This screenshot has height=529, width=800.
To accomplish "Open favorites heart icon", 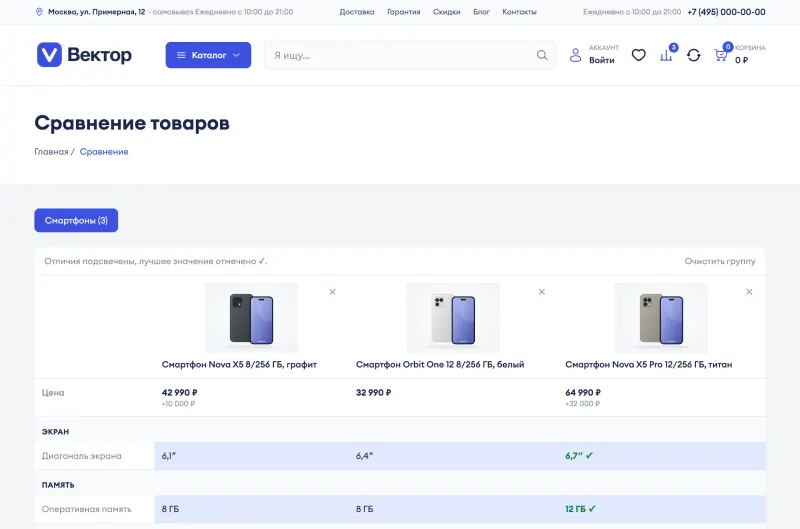I will [x=638, y=55].
